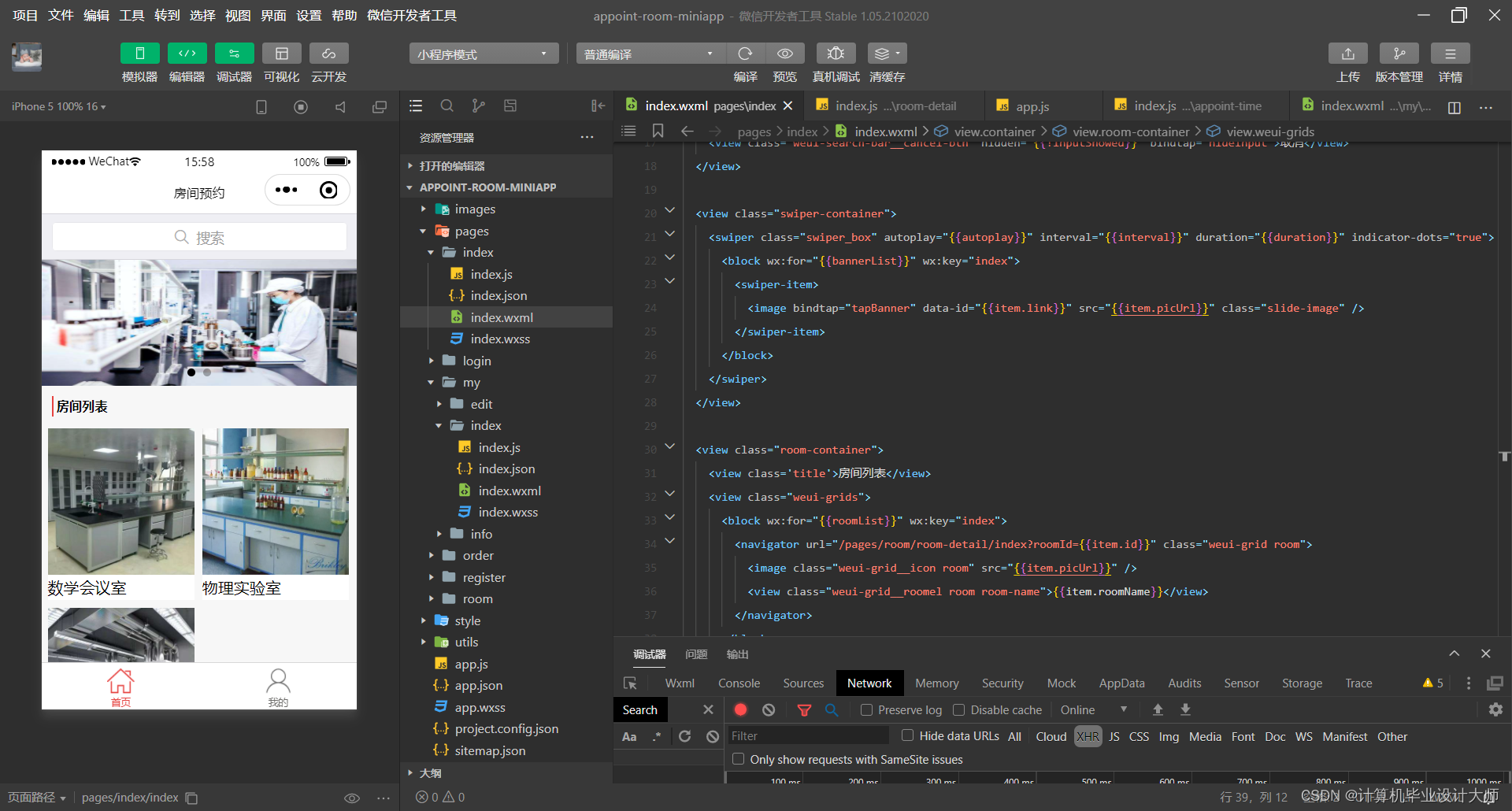Screen dimensions: 1512x811
Task: Open the 小程序模式 mode dropdown
Action: pyautogui.click(x=483, y=54)
